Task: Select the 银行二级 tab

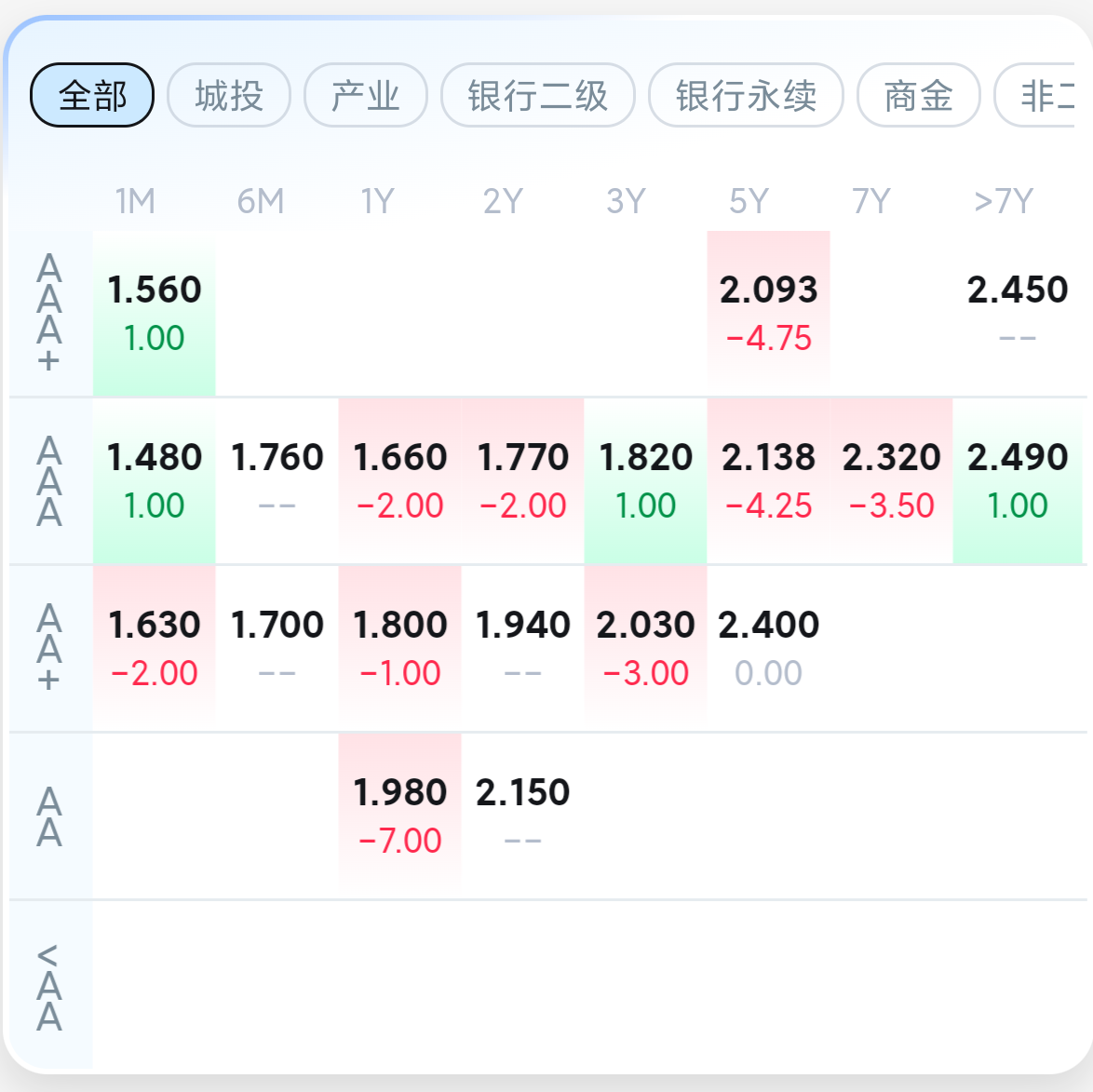Action: [x=538, y=95]
